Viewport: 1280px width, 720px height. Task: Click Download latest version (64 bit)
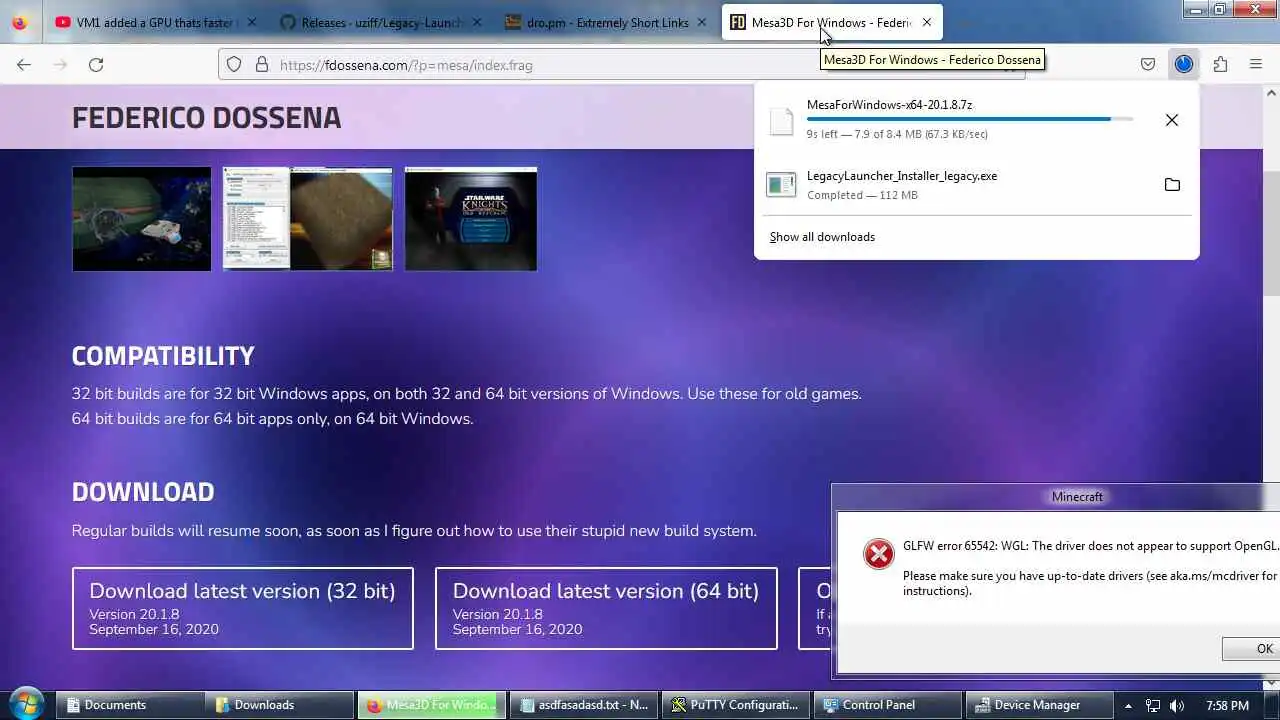click(x=606, y=608)
